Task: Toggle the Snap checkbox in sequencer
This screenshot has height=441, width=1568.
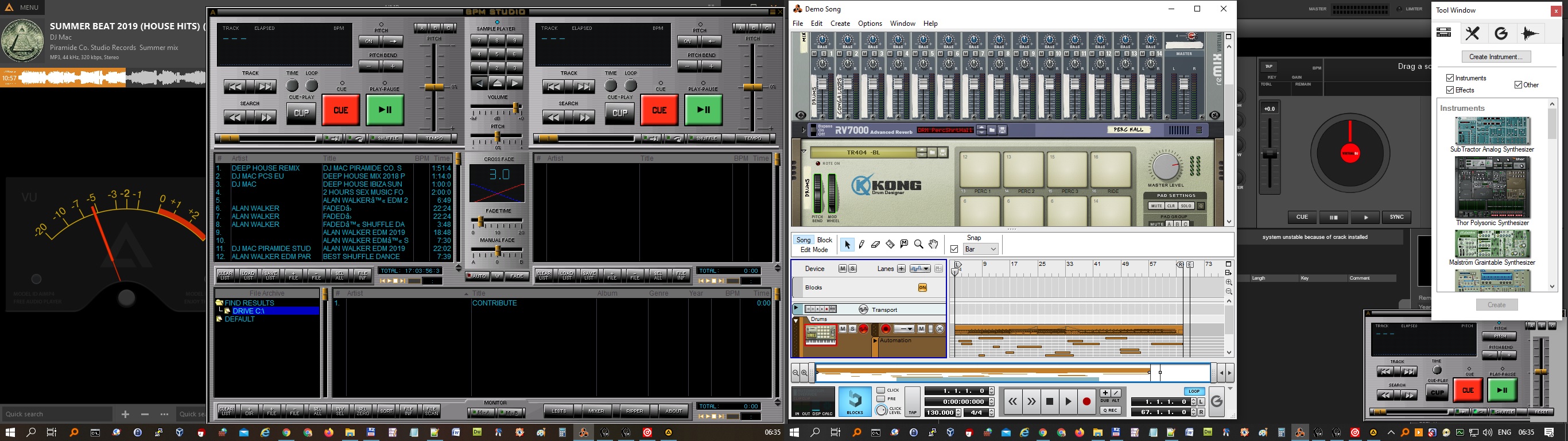Action: (x=954, y=249)
